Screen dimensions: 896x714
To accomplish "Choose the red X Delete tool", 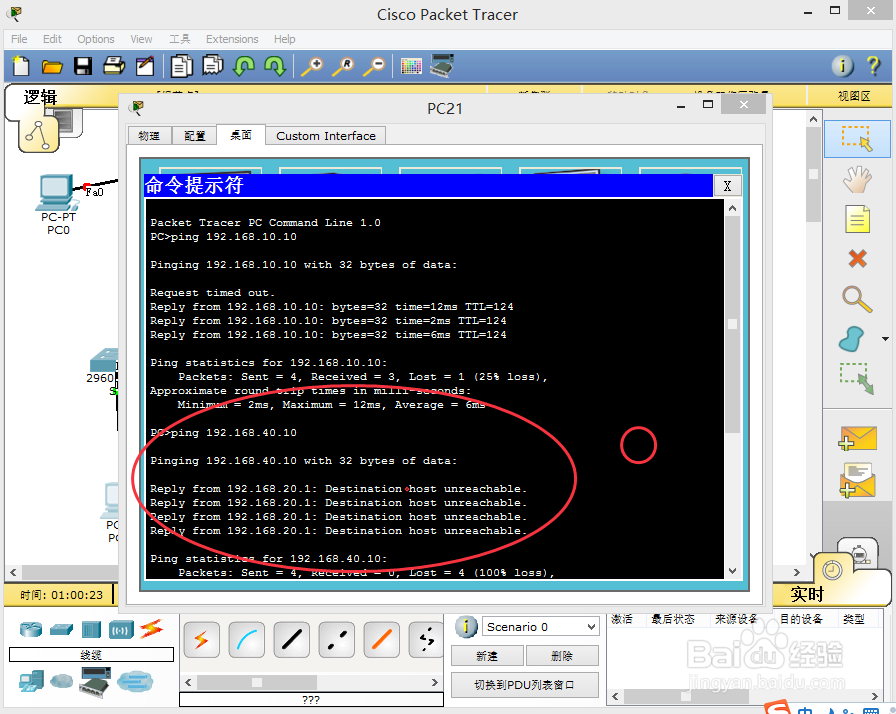I will coord(857,259).
